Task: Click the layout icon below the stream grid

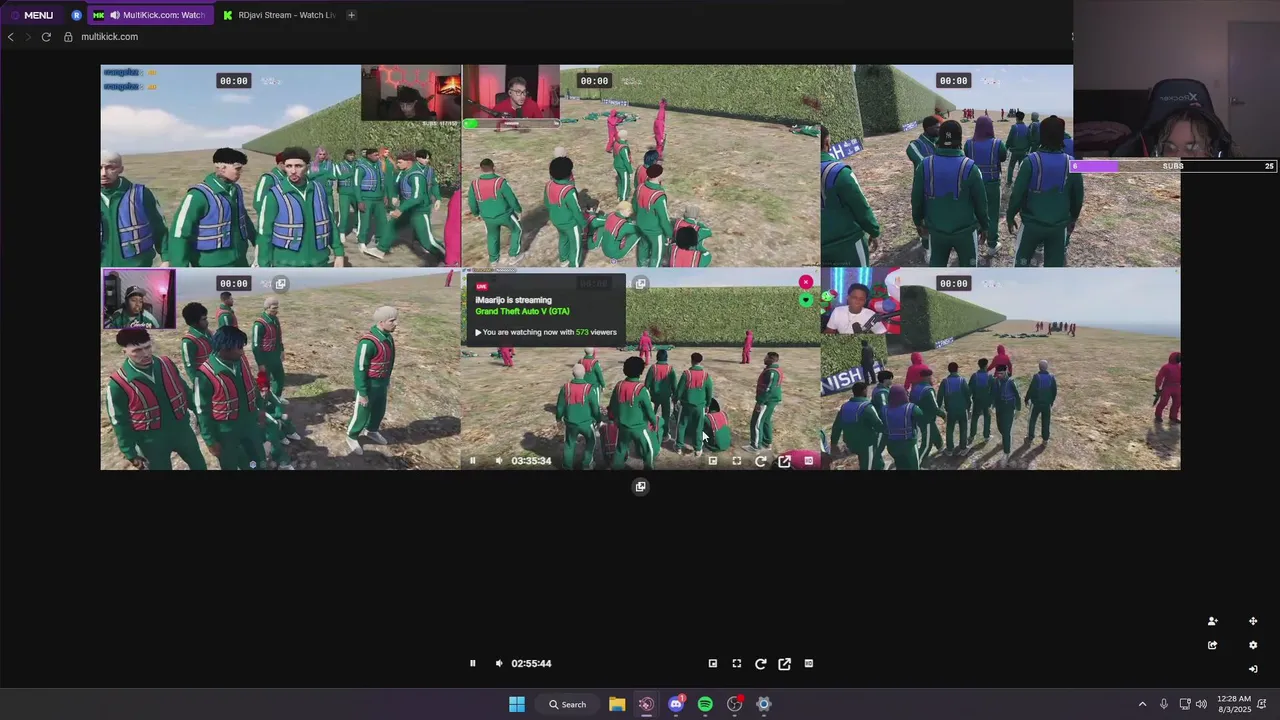Action: [641, 487]
